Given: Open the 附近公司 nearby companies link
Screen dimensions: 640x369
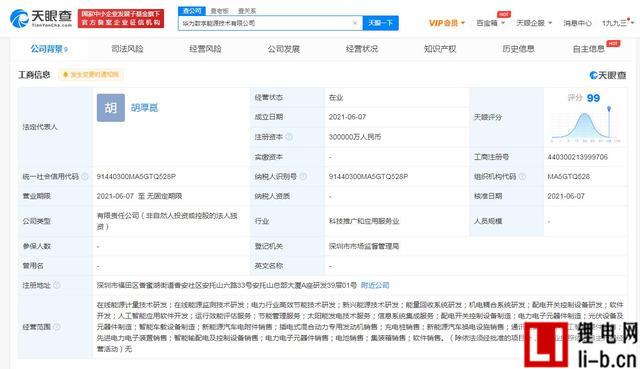Looking at the screenshot, I should (x=375, y=285).
